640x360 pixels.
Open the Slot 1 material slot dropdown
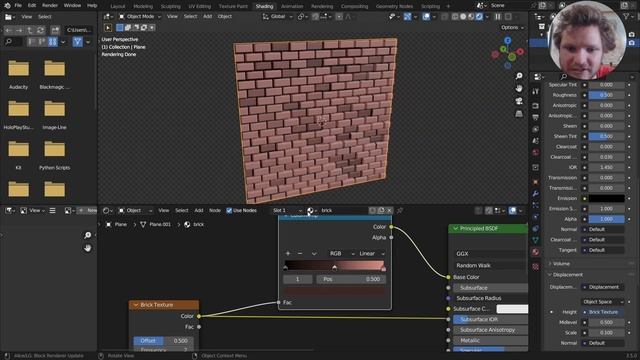coord(287,210)
